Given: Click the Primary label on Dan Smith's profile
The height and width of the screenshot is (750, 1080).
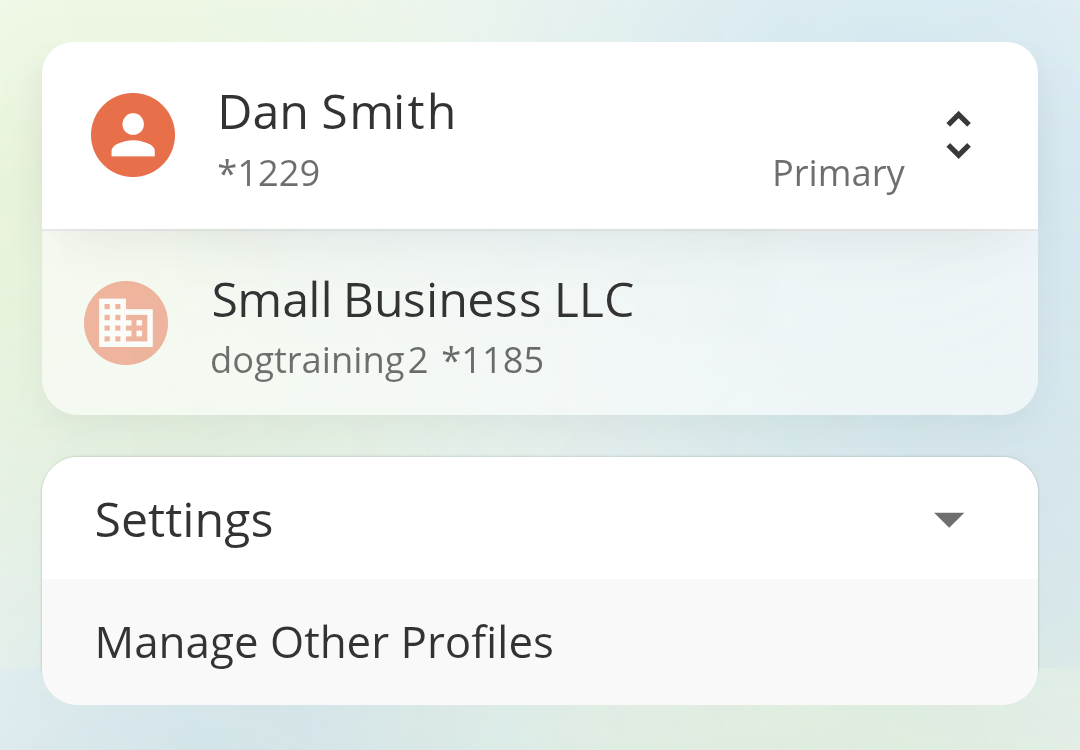Looking at the screenshot, I should pos(838,174).
